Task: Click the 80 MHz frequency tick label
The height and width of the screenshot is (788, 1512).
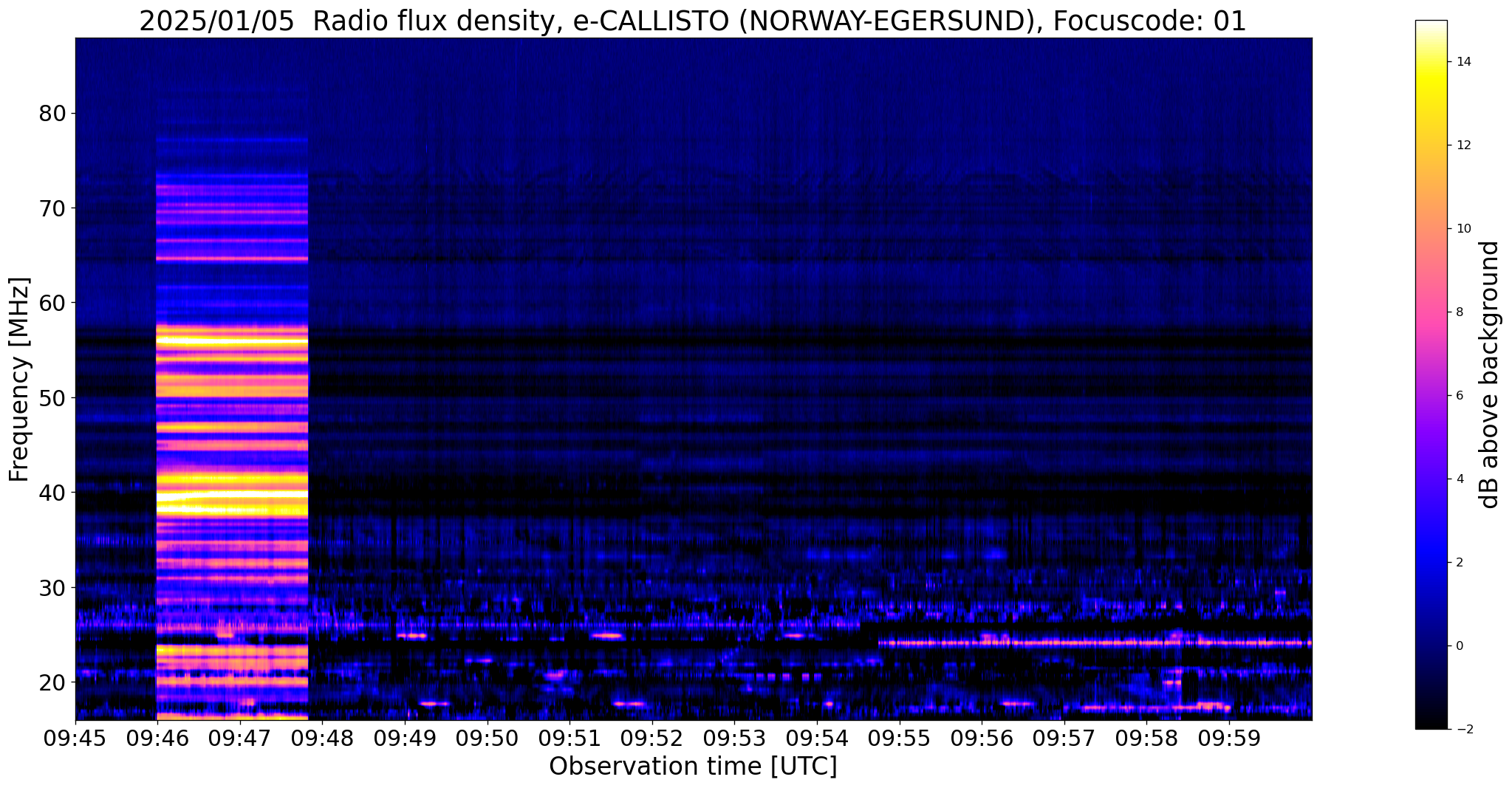Action: [x=52, y=114]
